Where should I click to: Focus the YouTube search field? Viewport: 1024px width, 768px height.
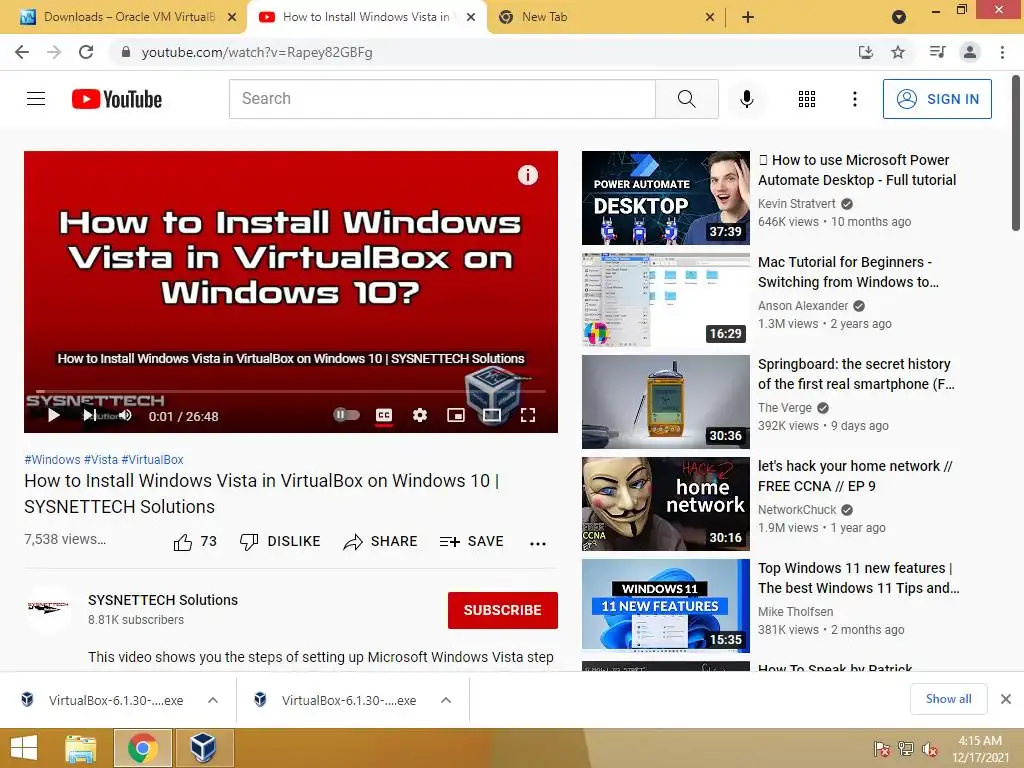click(x=442, y=99)
